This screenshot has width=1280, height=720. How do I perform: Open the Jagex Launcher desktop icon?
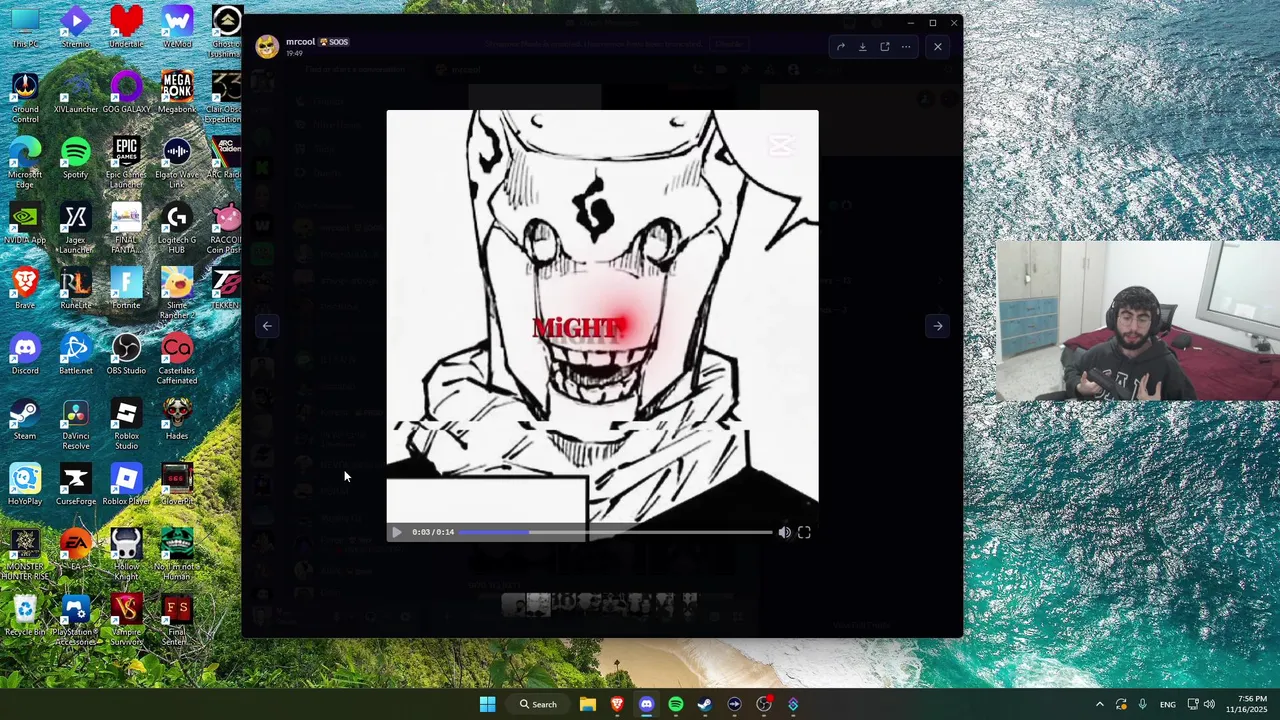tap(75, 228)
